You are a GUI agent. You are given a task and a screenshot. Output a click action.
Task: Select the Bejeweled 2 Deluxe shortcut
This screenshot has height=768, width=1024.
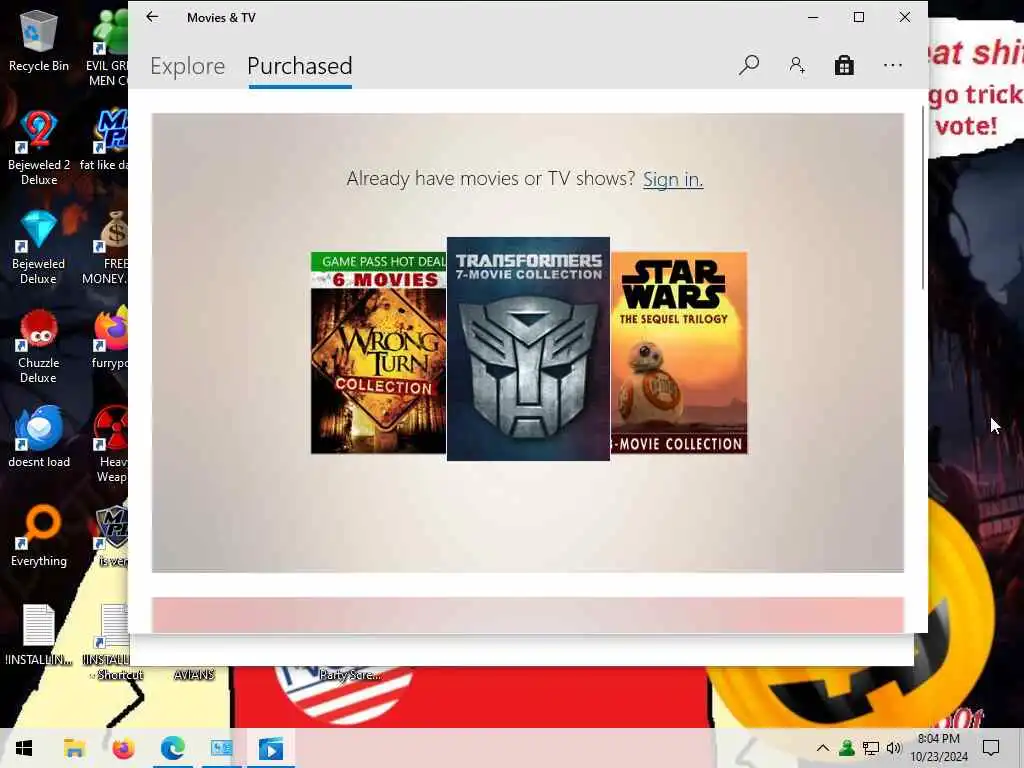coord(39,148)
